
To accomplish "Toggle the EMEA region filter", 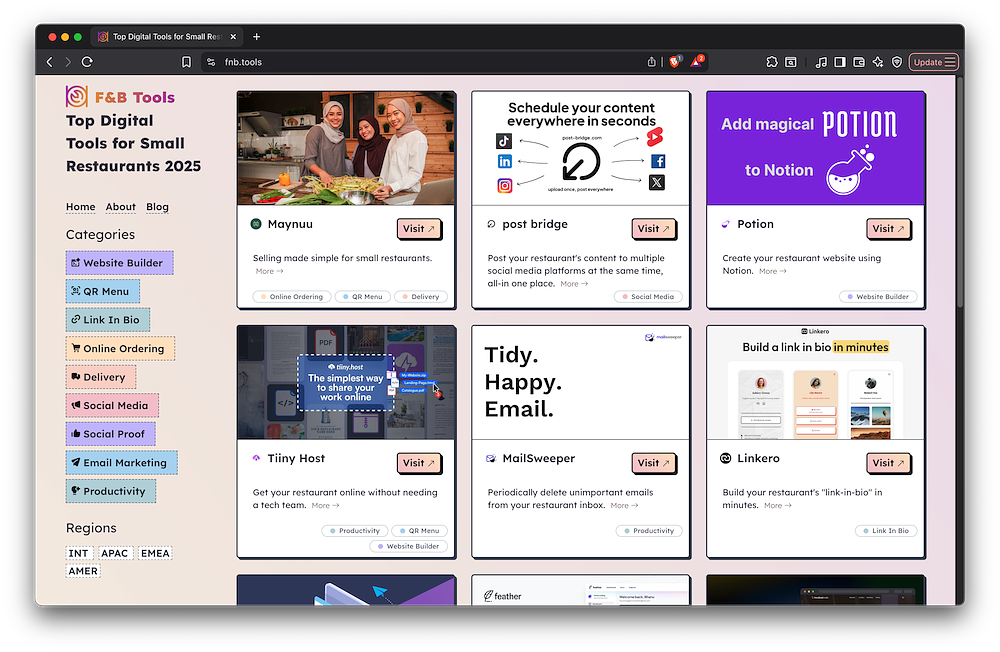I will tap(154, 553).
